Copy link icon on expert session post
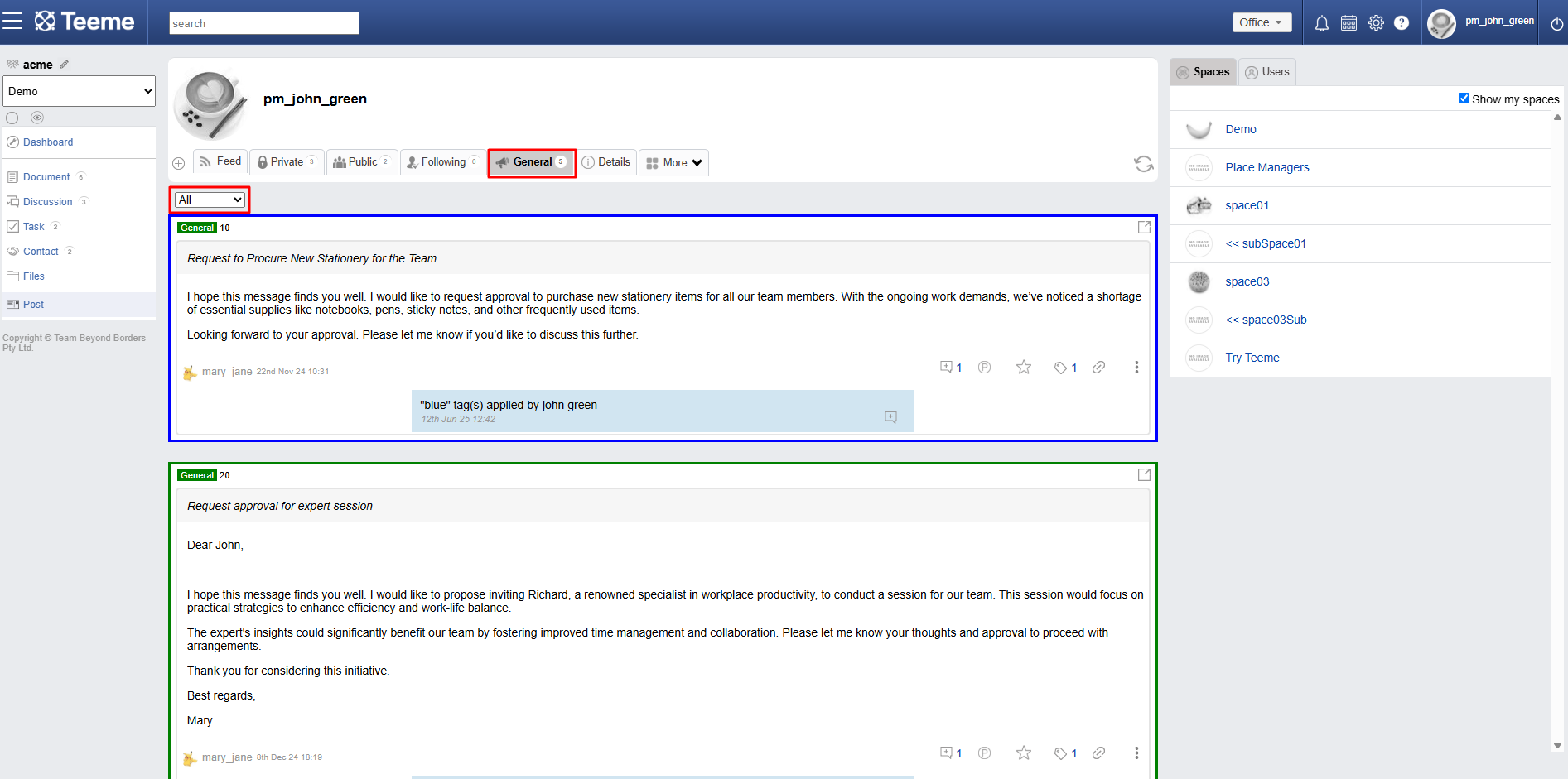This screenshot has height=779, width=1568. [x=1098, y=753]
